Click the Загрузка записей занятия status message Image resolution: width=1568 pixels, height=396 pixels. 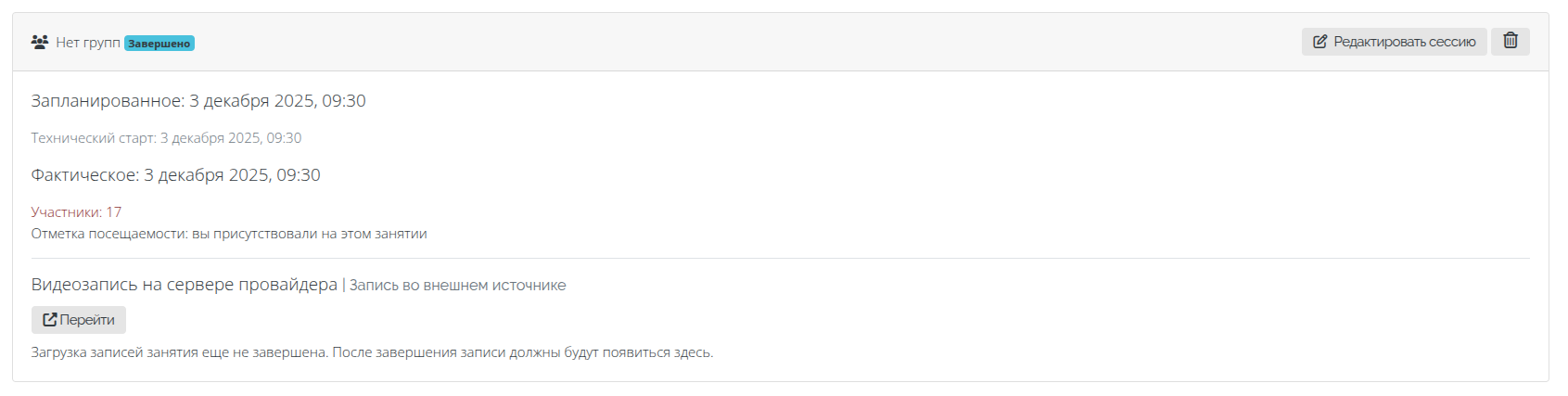tap(372, 352)
